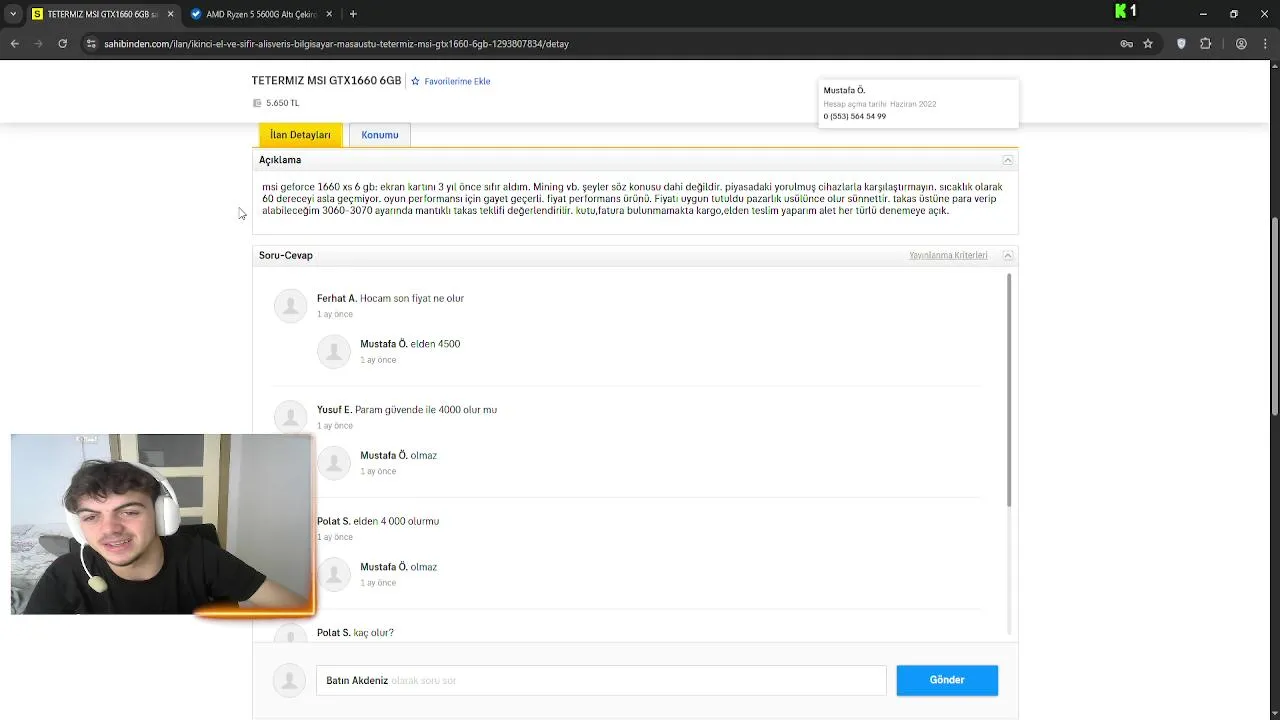The image size is (1280, 720).
Task: Click the Soru-Cevap panel scrollbar
Action: pos(1008,389)
